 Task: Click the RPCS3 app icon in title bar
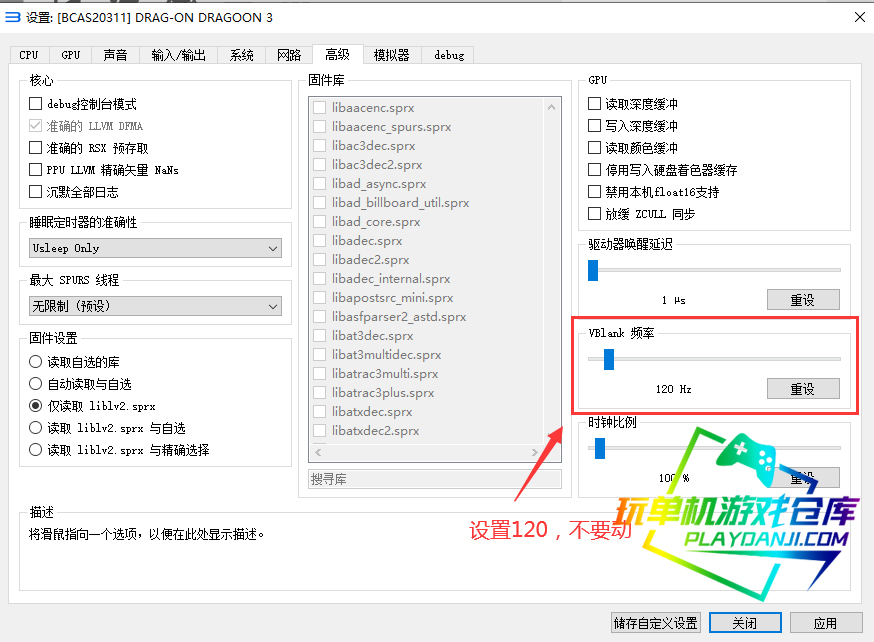click(13, 17)
